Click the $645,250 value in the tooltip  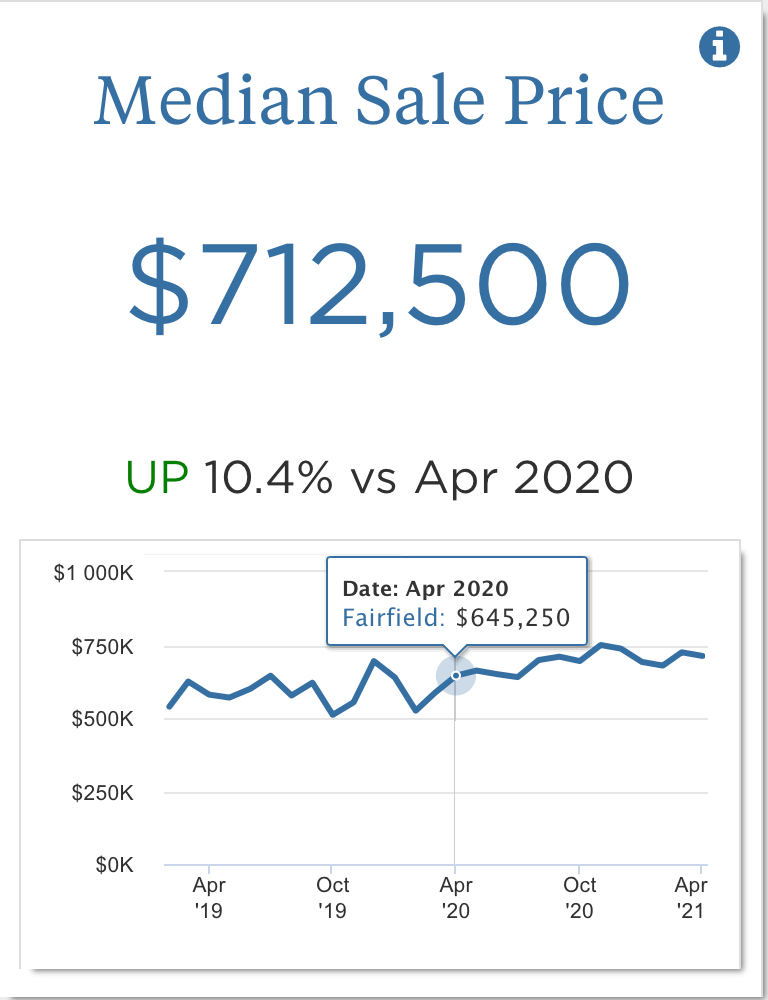(x=513, y=617)
